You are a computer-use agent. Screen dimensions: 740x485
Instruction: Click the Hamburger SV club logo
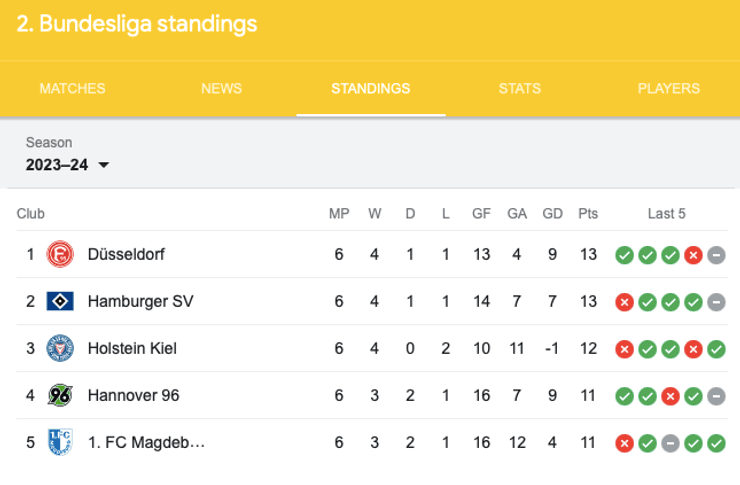(60, 302)
